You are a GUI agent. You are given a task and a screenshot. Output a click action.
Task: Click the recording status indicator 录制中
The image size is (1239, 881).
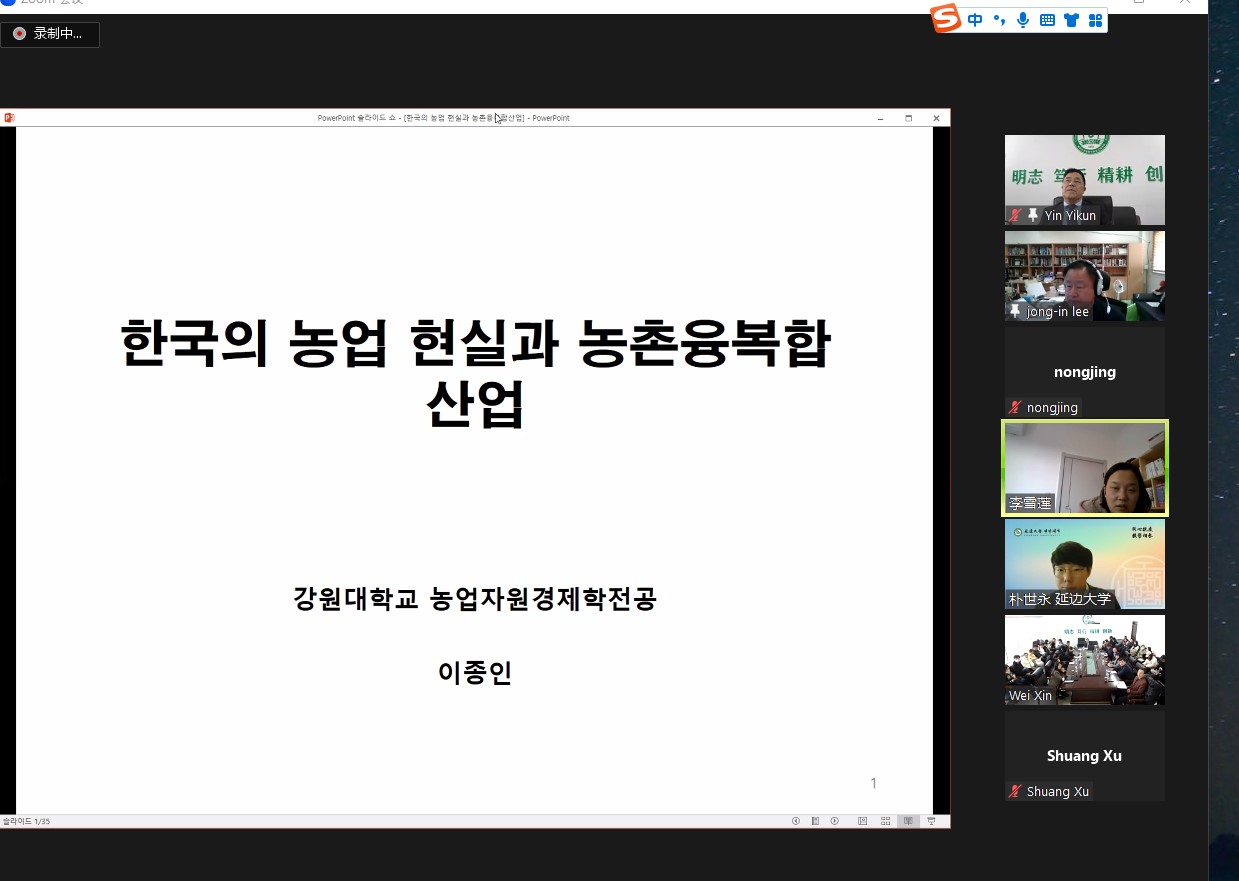point(49,34)
